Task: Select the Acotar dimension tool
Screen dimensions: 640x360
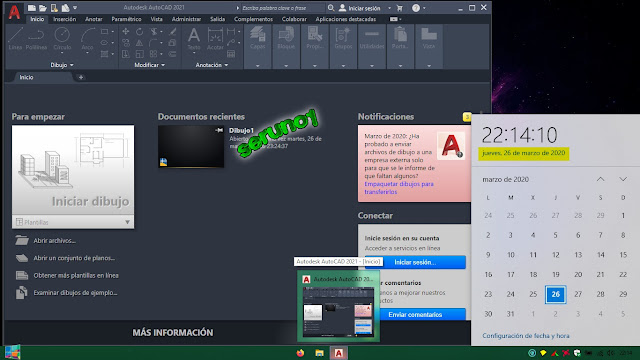Action: click(215, 38)
